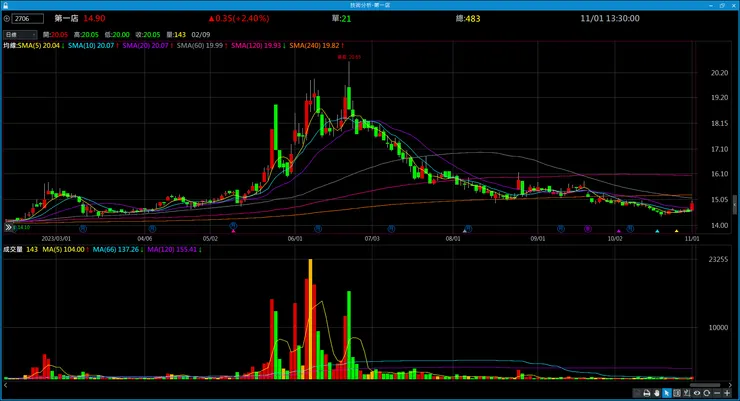Click the magenta triangle marker before 10/02
This screenshot has height=401, width=740.
619,231
